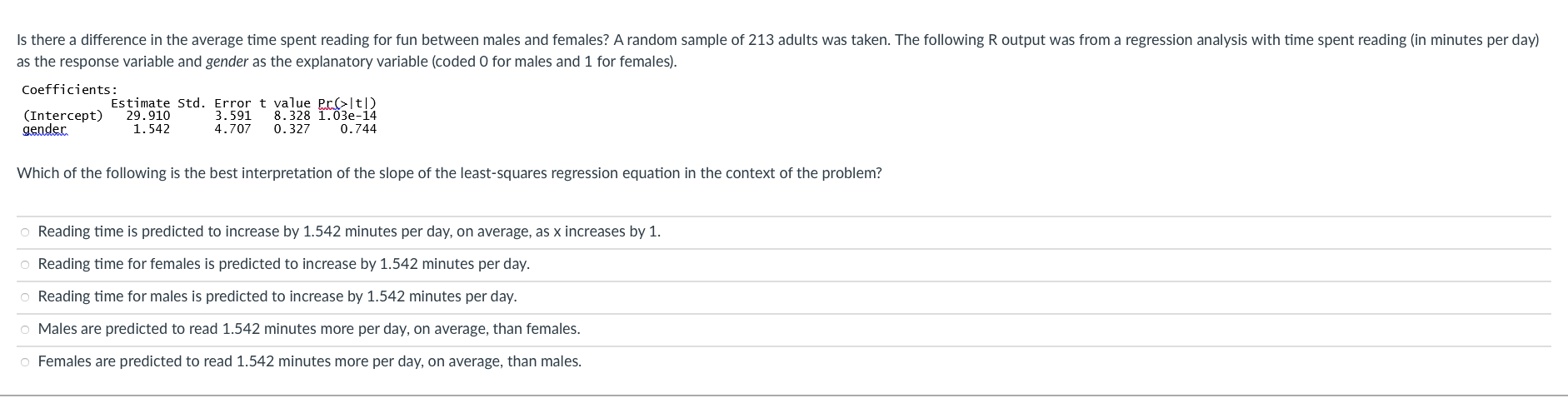Choose radio for 'Reading time for females' option
Image resolution: width=1568 pixels, height=398 pixels.
pos(26,265)
